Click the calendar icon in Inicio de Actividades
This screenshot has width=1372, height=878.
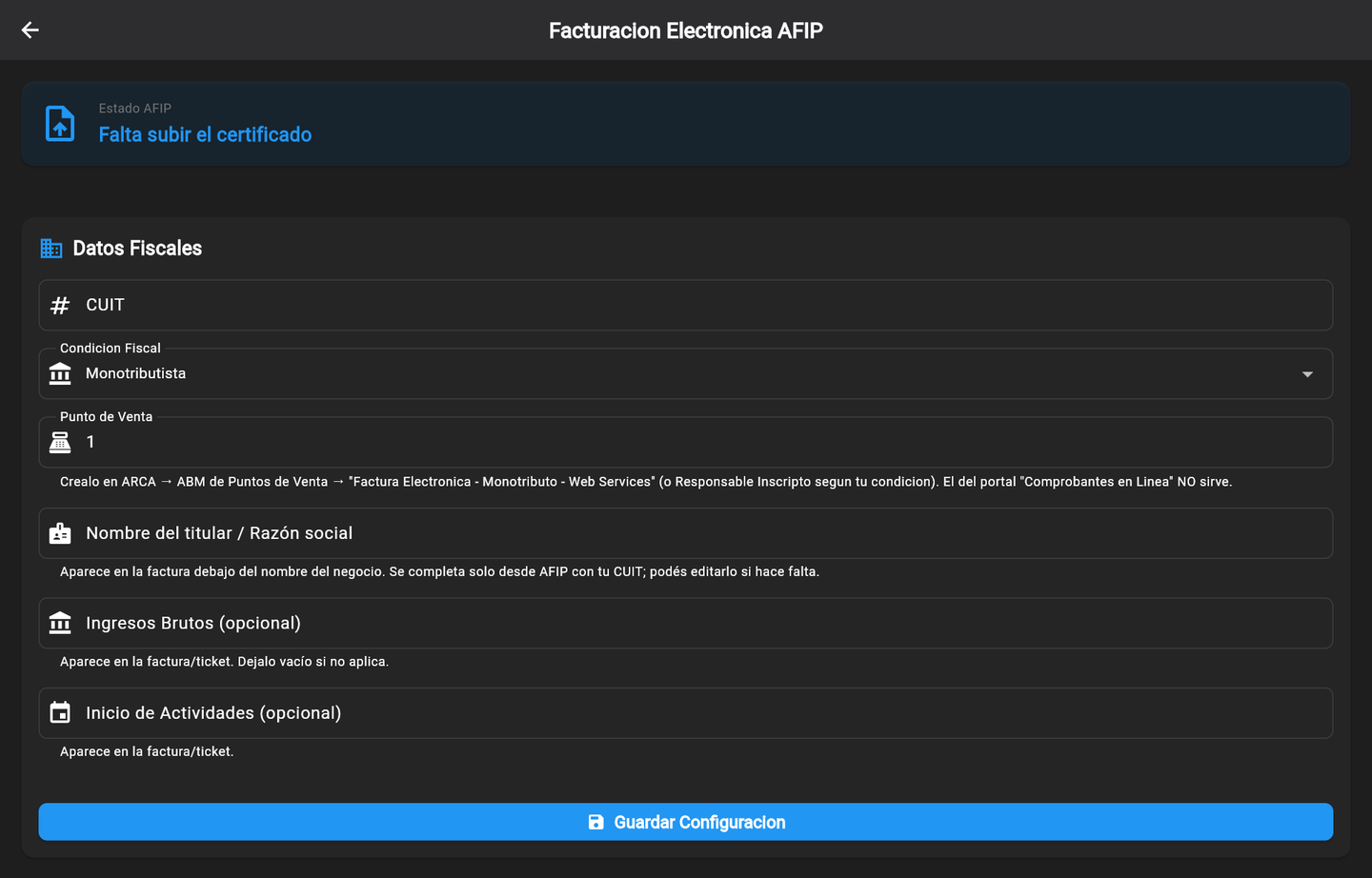(x=60, y=712)
